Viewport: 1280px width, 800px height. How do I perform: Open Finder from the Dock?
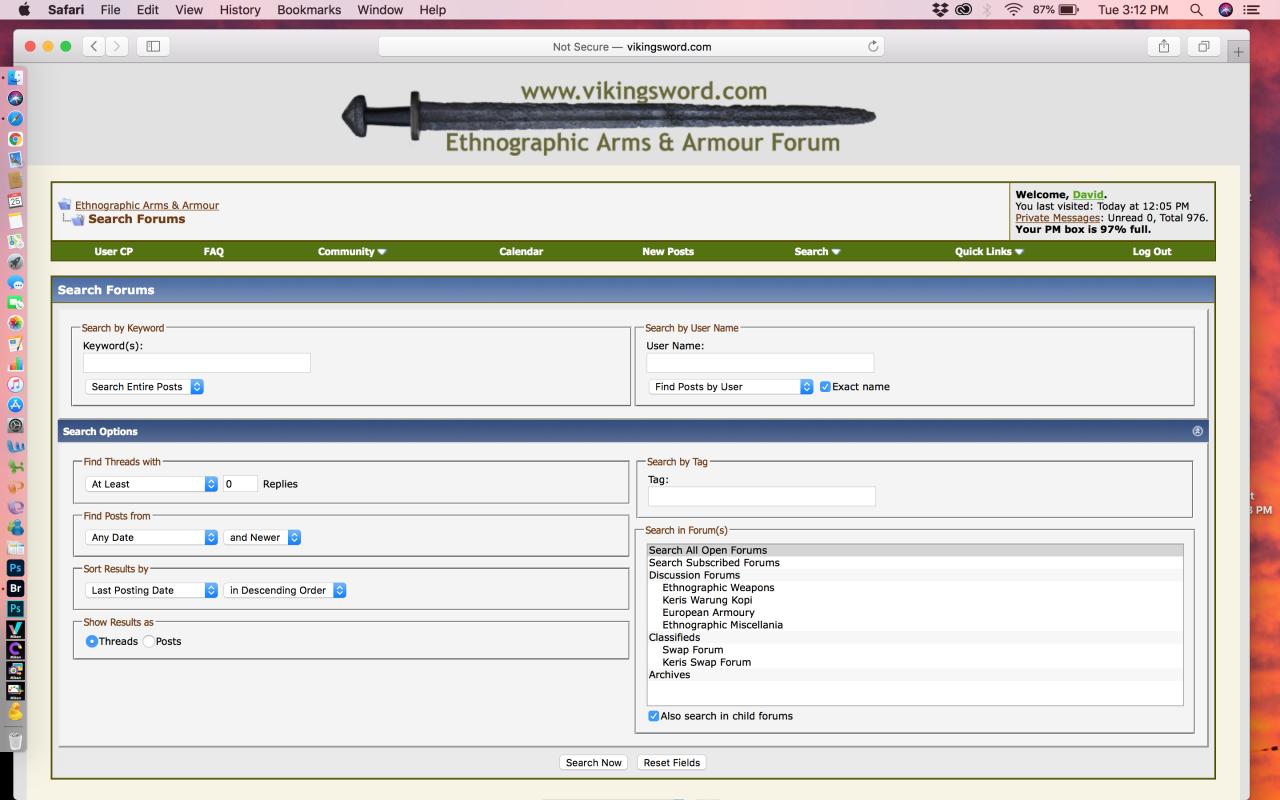pos(15,78)
